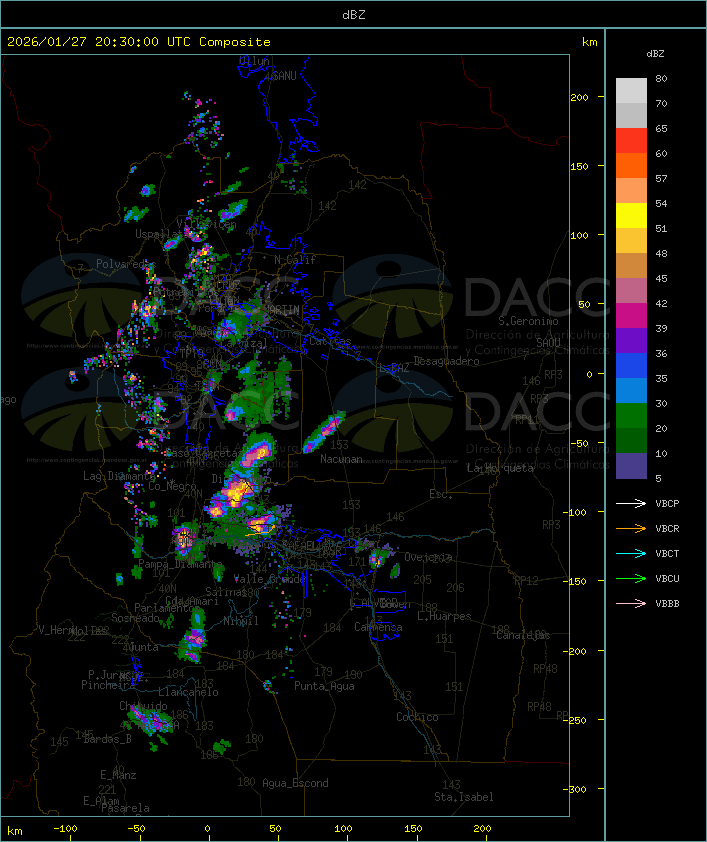Screen dimensions: 707x842
Task: Click the VBCR legend label
Action: (667, 528)
